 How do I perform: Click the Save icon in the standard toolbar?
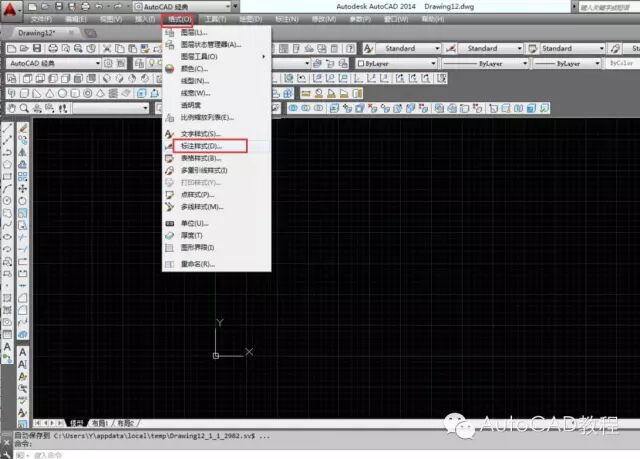click(x=37, y=49)
